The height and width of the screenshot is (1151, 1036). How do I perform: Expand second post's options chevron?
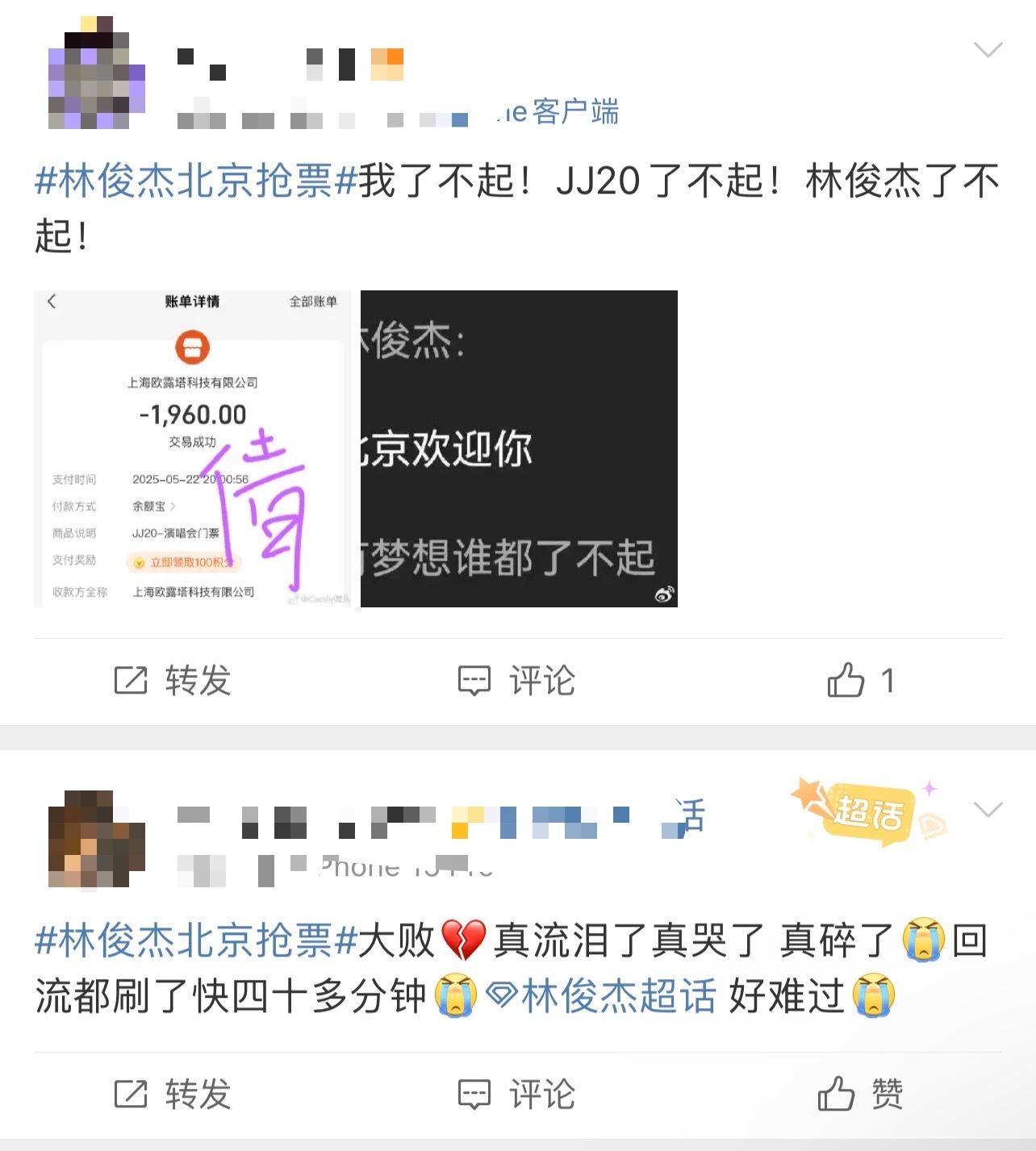pyautogui.click(x=988, y=809)
